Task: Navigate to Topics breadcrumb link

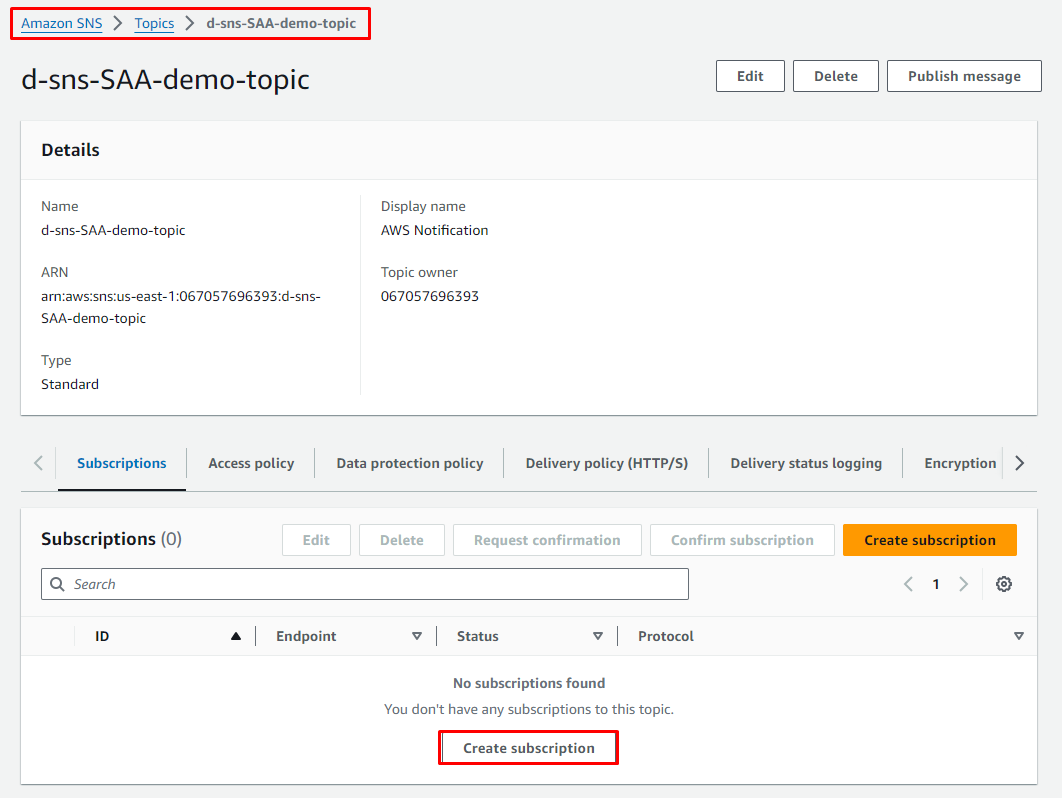Action: pos(154,24)
